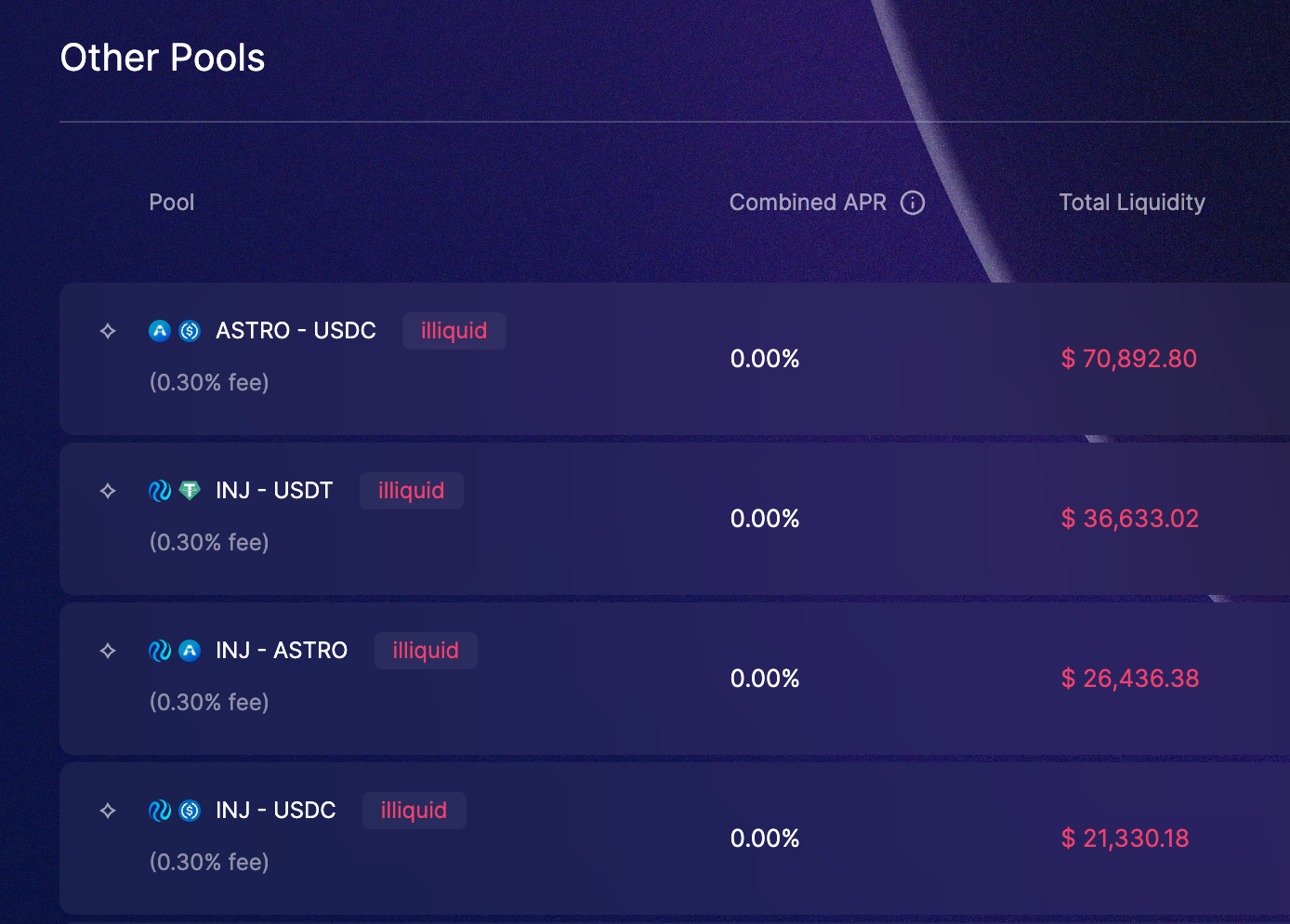Image resolution: width=1290 pixels, height=924 pixels.
Task: Sort pools by Combined APR header
Action: click(x=808, y=203)
